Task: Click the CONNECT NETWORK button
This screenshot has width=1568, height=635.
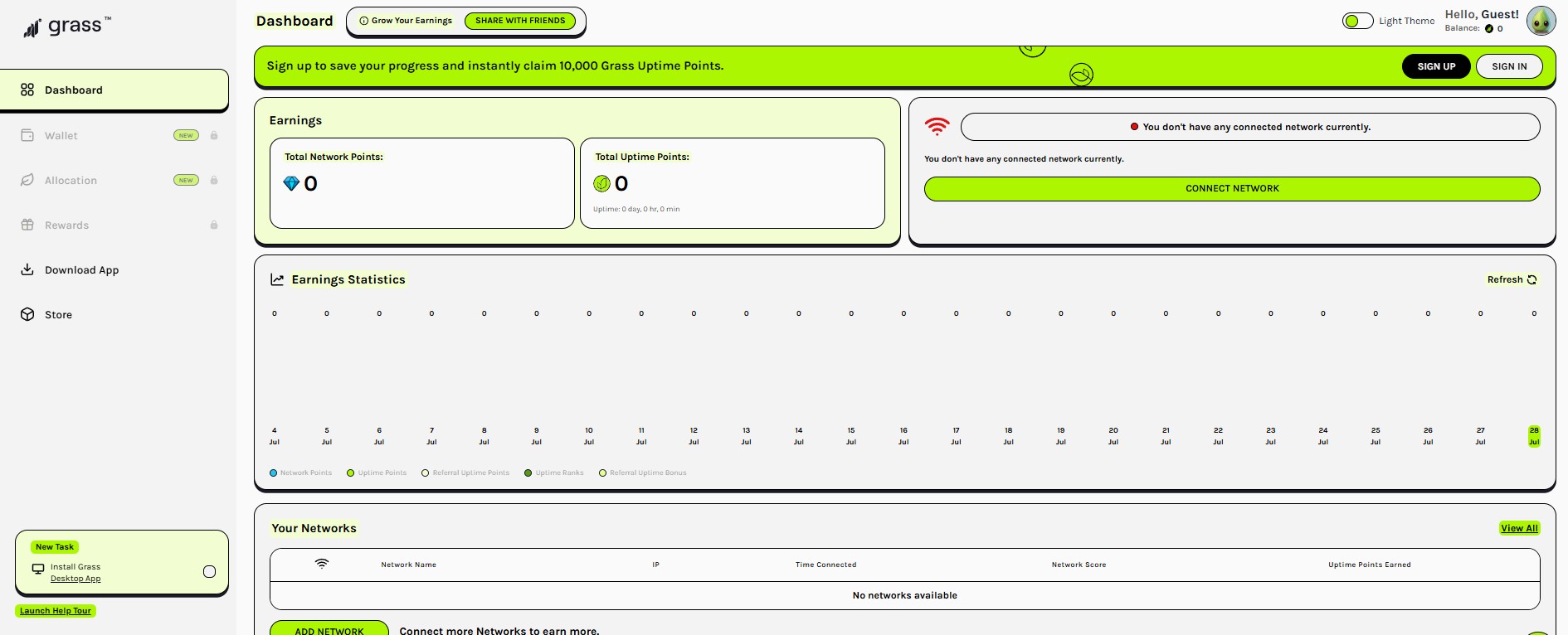Action: [1232, 189]
